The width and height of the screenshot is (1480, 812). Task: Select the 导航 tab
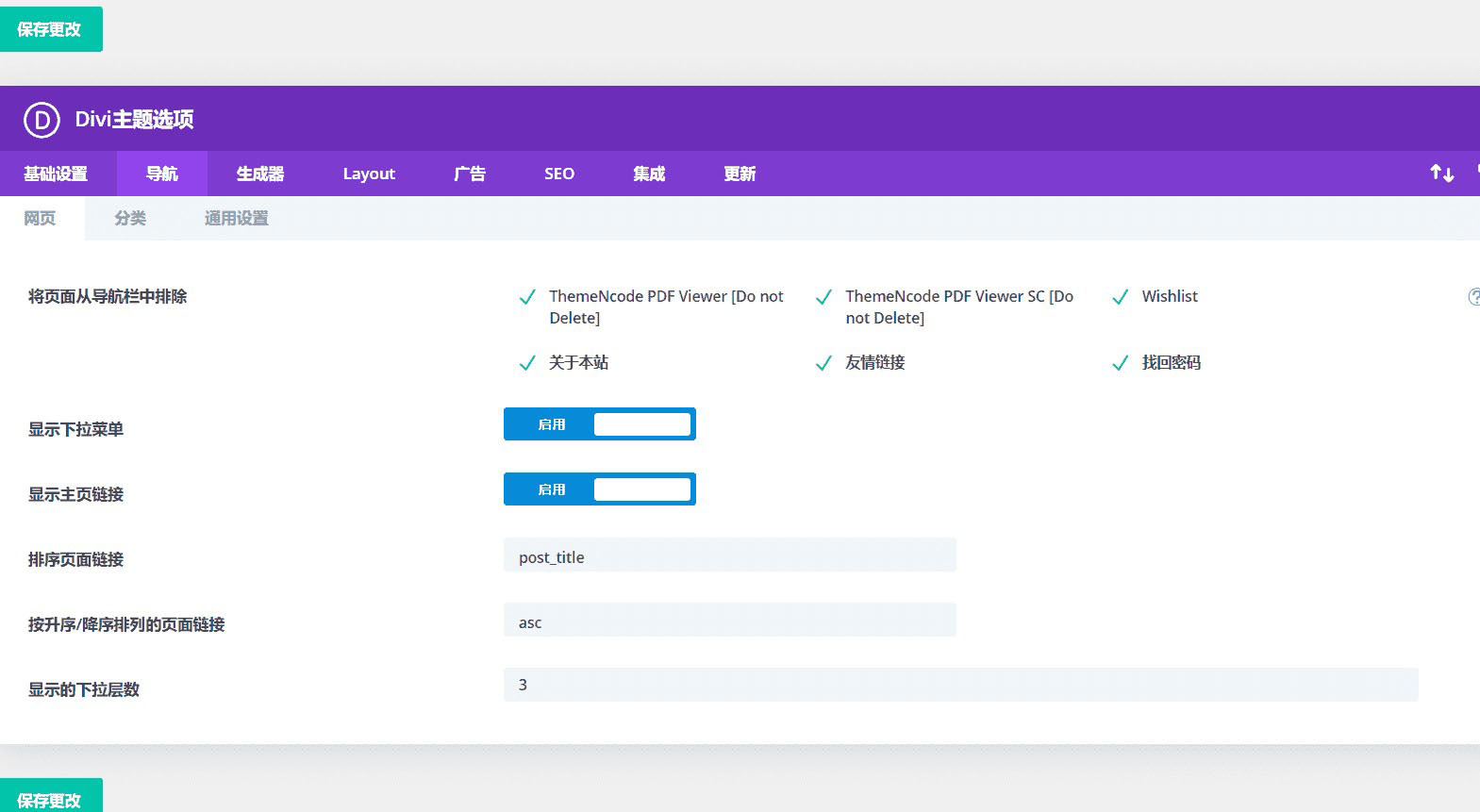(x=162, y=174)
